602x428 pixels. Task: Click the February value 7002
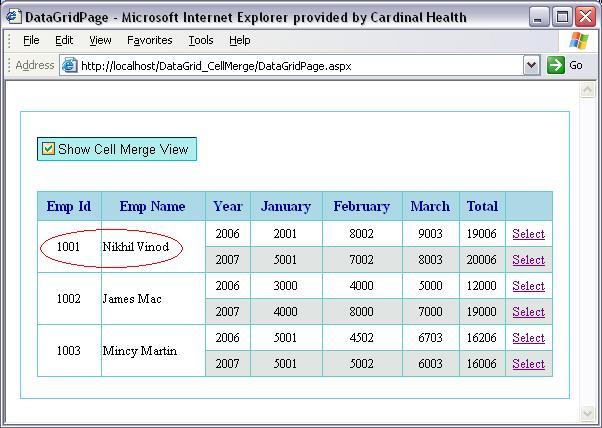click(x=361, y=259)
